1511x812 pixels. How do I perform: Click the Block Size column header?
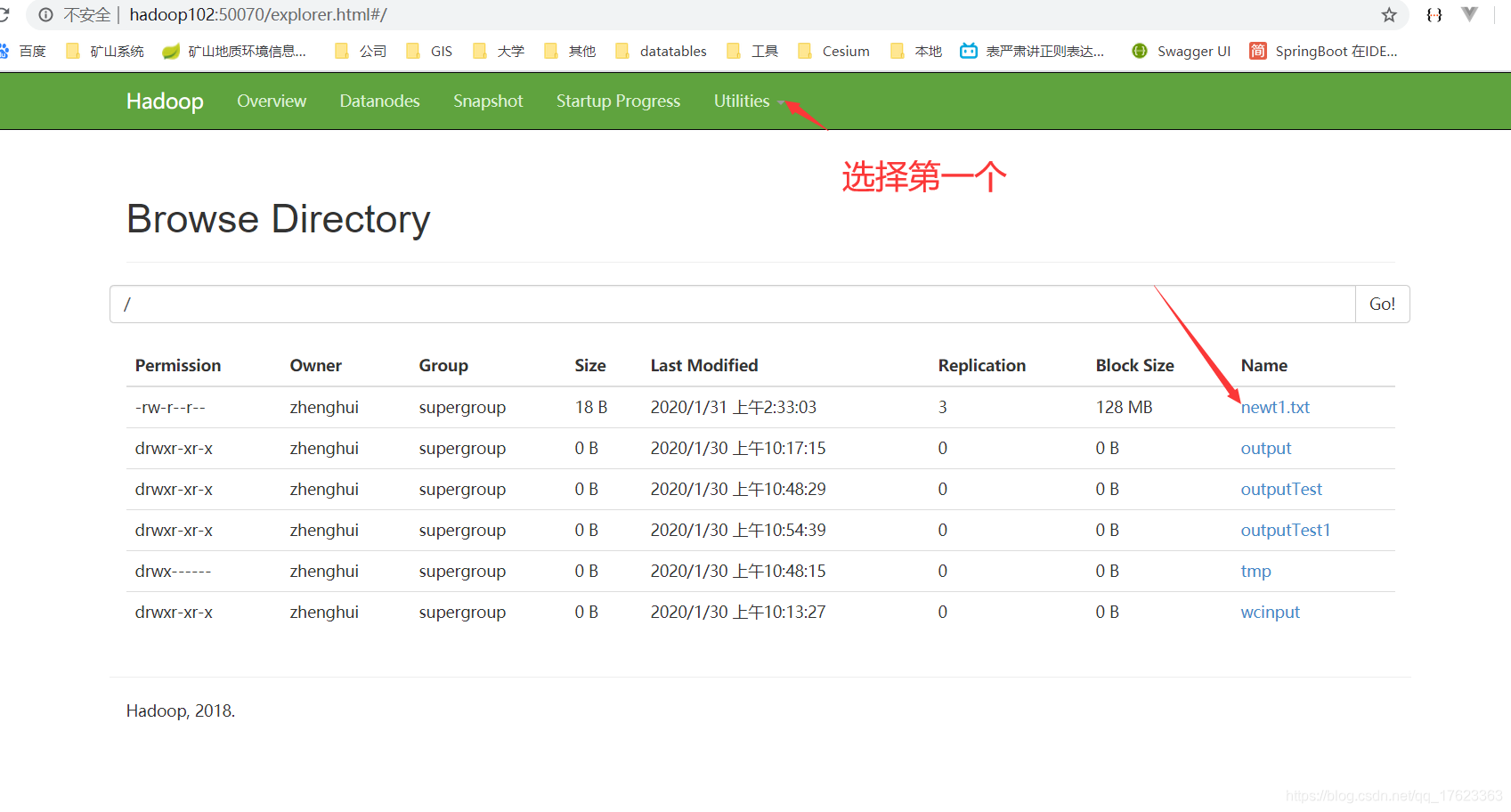coord(1135,366)
